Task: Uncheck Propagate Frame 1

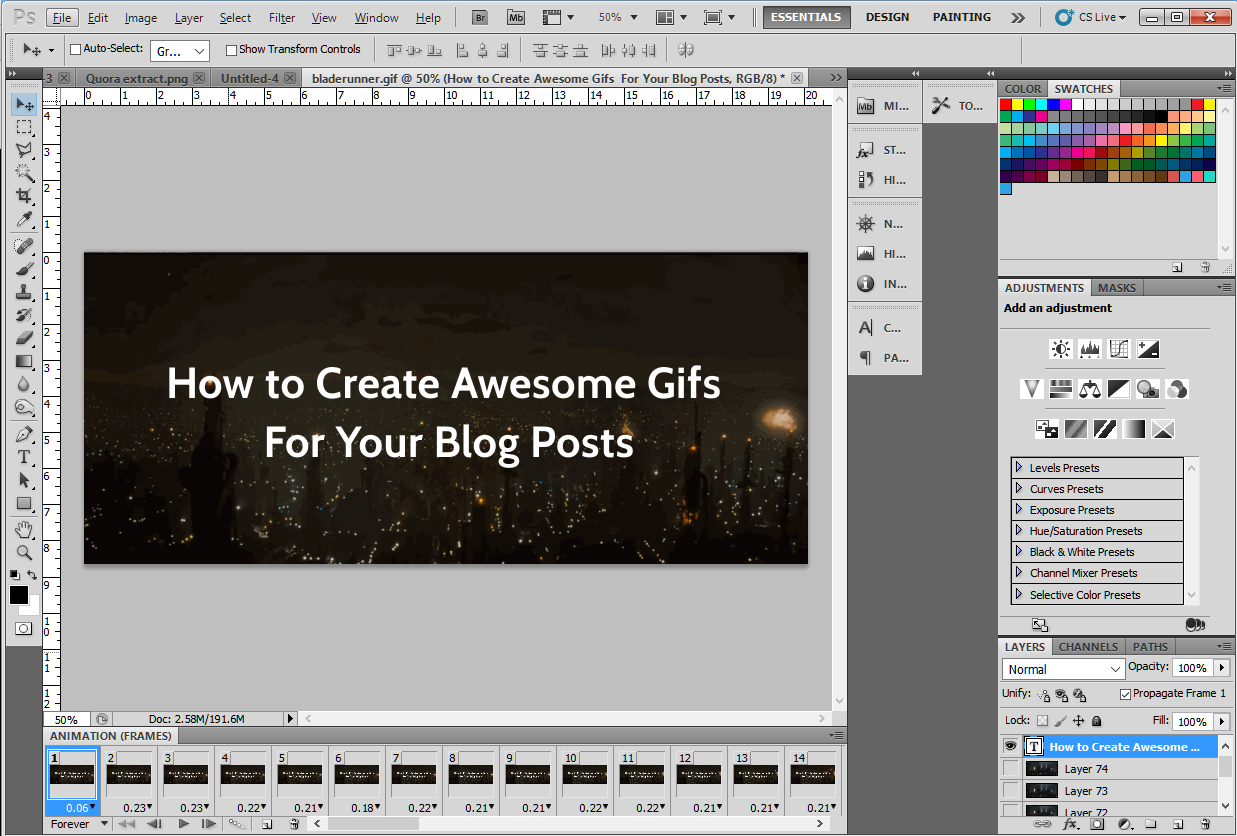Action: (1126, 694)
